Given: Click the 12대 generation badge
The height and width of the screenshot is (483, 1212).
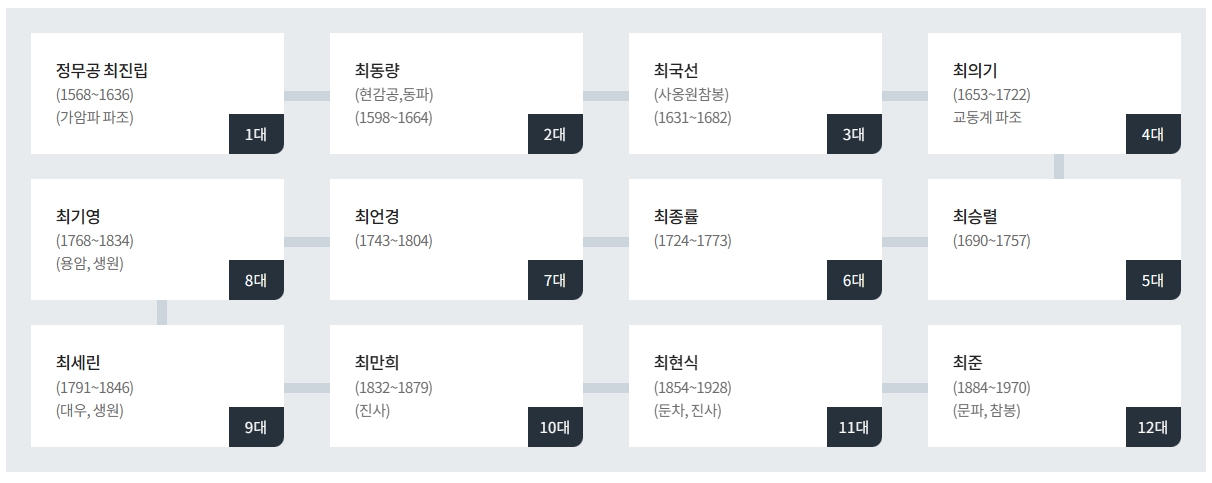Looking at the screenshot, I should click(1153, 427).
